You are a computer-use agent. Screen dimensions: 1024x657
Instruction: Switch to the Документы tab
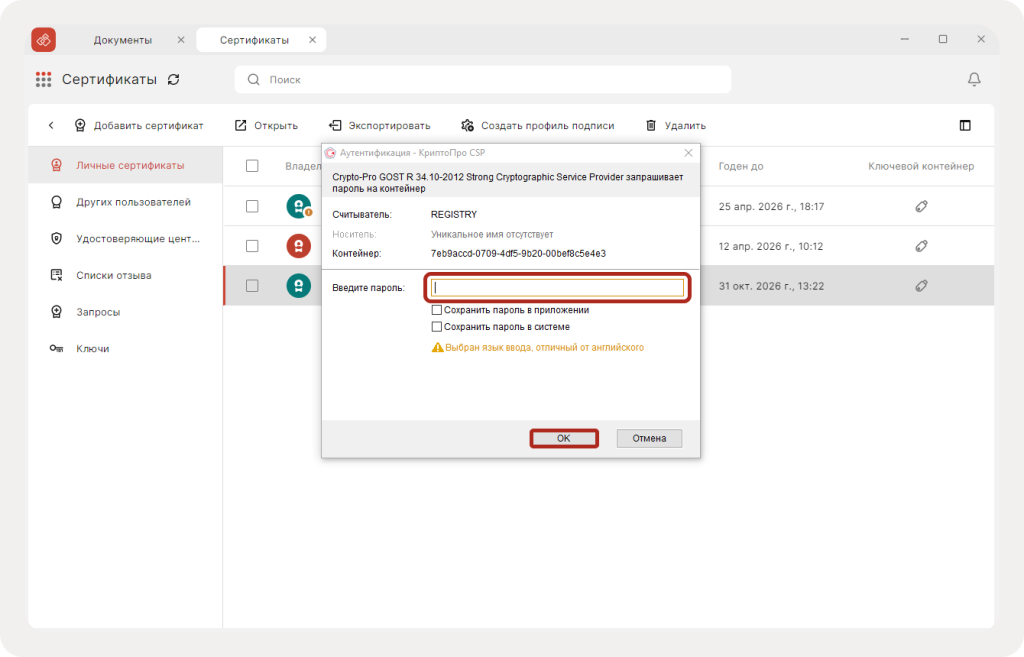pos(123,40)
